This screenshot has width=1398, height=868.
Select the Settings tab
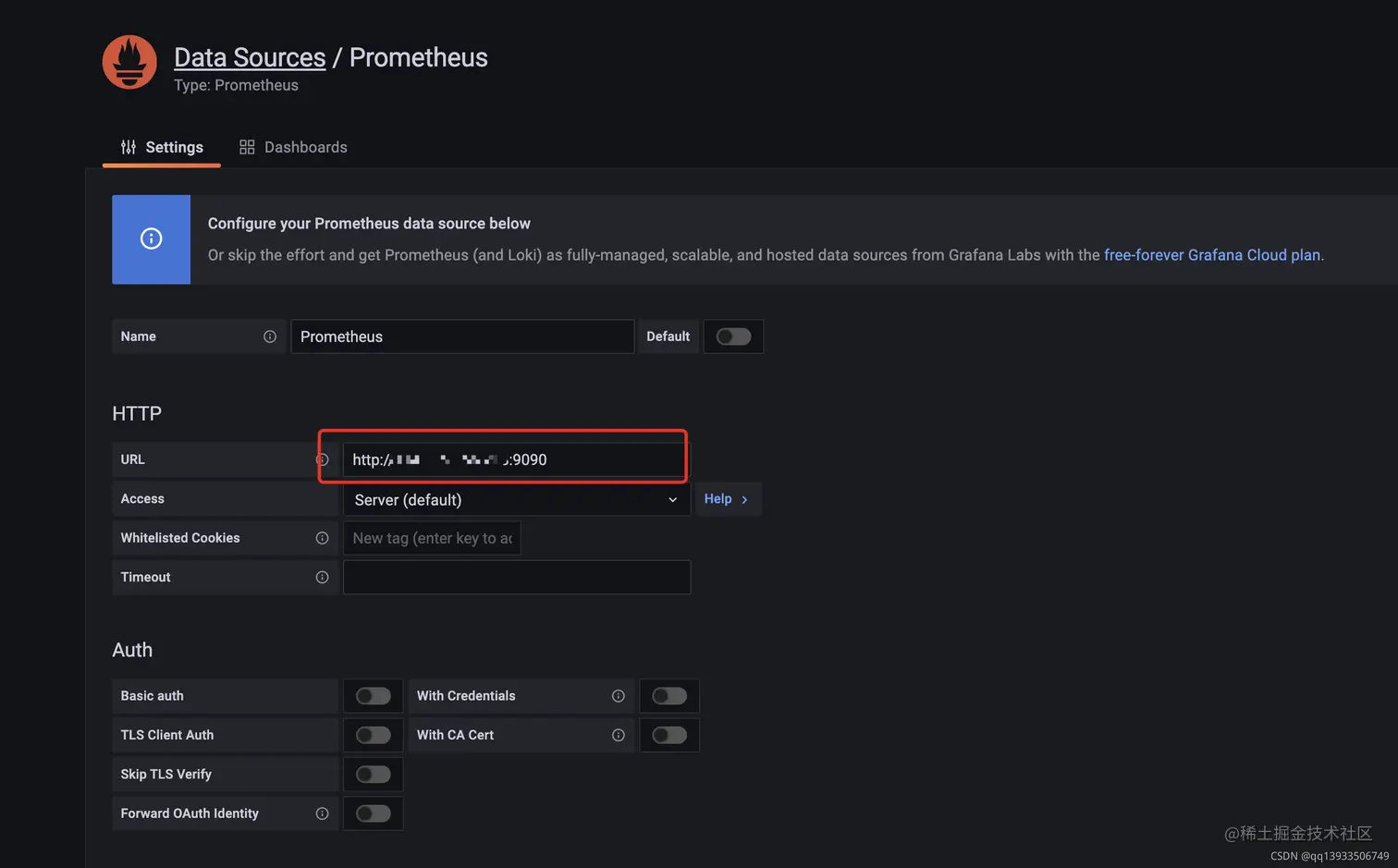(x=162, y=147)
